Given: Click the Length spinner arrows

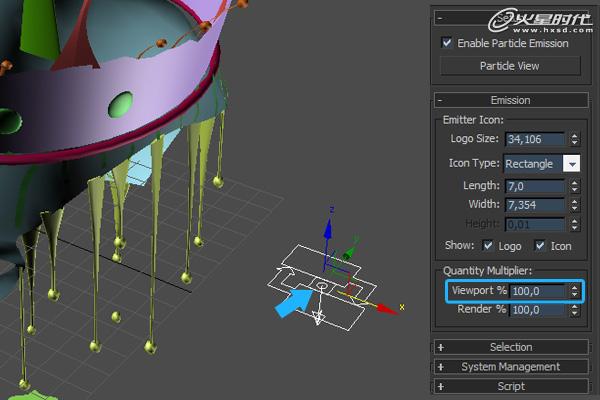Looking at the screenshot, I should [574, 185].
